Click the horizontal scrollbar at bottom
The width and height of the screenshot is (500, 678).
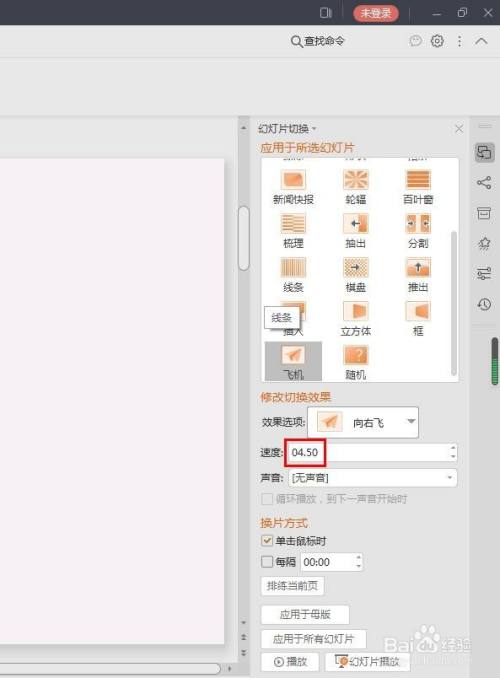[110, 668]
